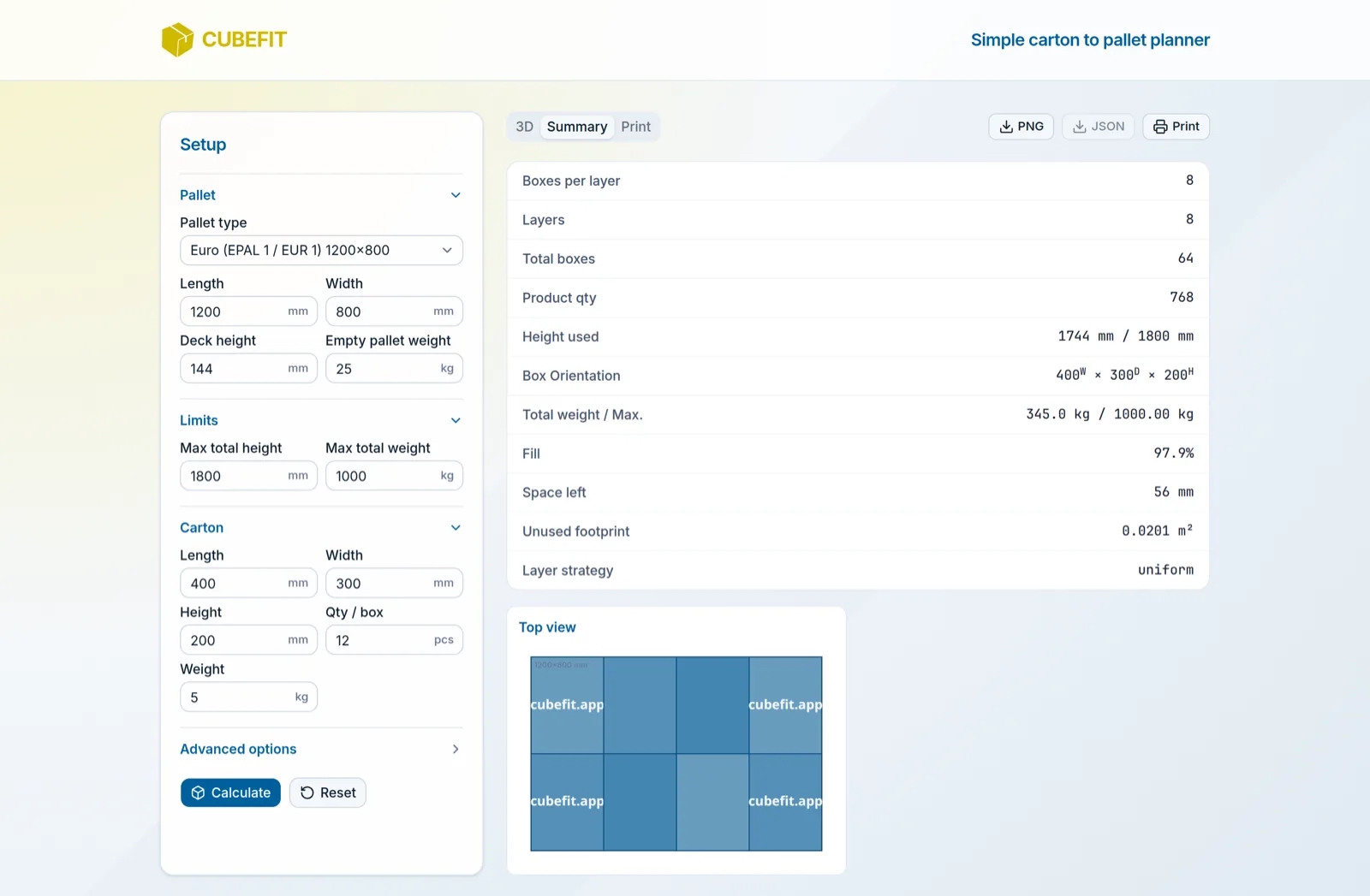The image size is (1370, 896).
Task: Click the Max total weight field
Action: [394, 476]
